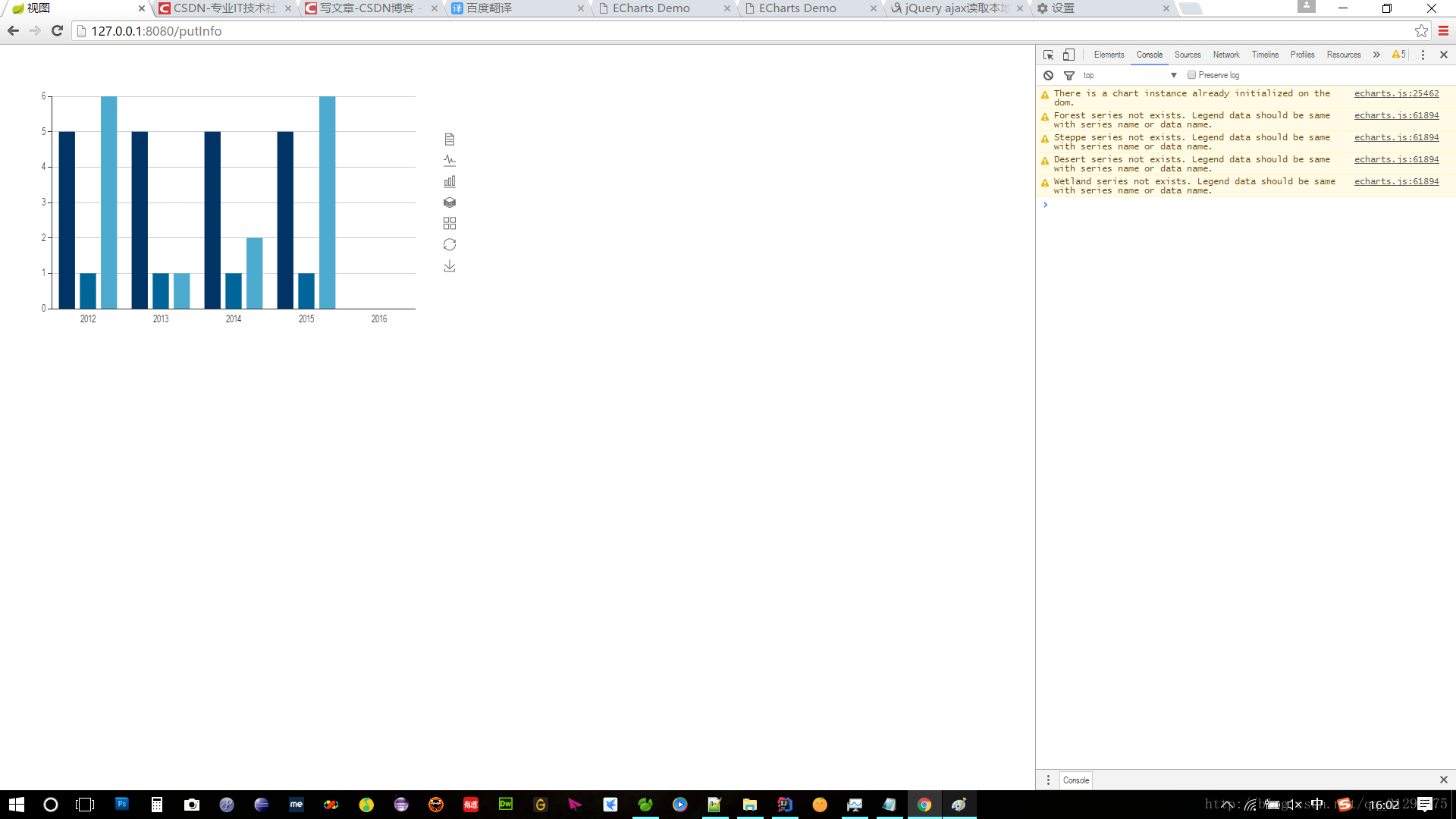The width and height of the screenshot is (1456, 819).
Task: Open Windows Start menu
Action: click(x=17, y=805)
